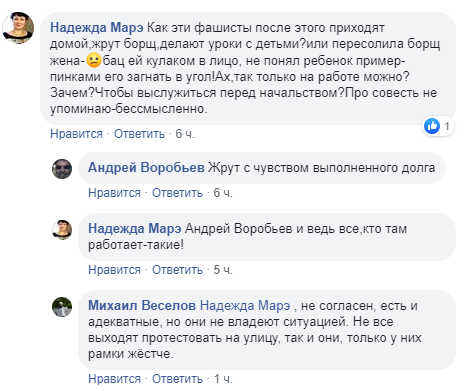Screen dimensions: 469x391
Task: Like the top comment via Нравится
Action: pyautogui.click(x=76, y=134)
